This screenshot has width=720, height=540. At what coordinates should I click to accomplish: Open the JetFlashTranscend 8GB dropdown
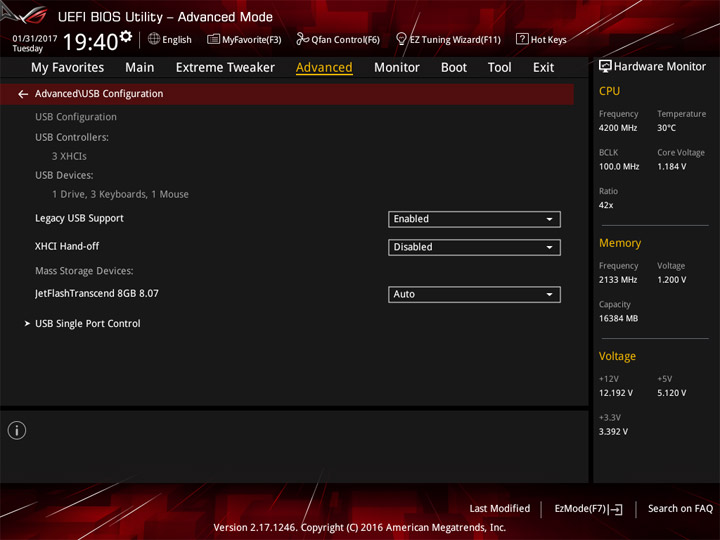[474, 294]
